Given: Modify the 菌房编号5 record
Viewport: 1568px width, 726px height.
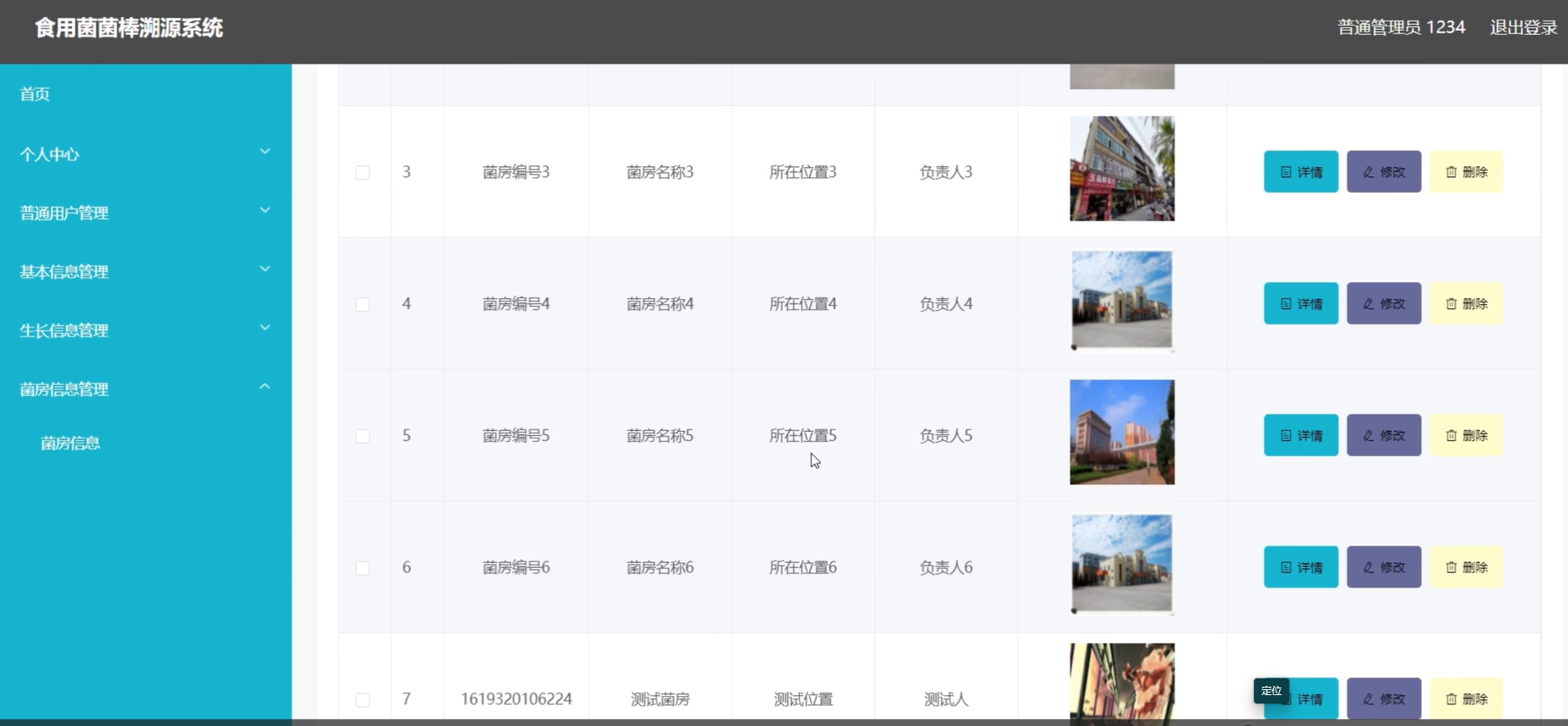Looking at the screenshot, I should [x=1383, y=435].
